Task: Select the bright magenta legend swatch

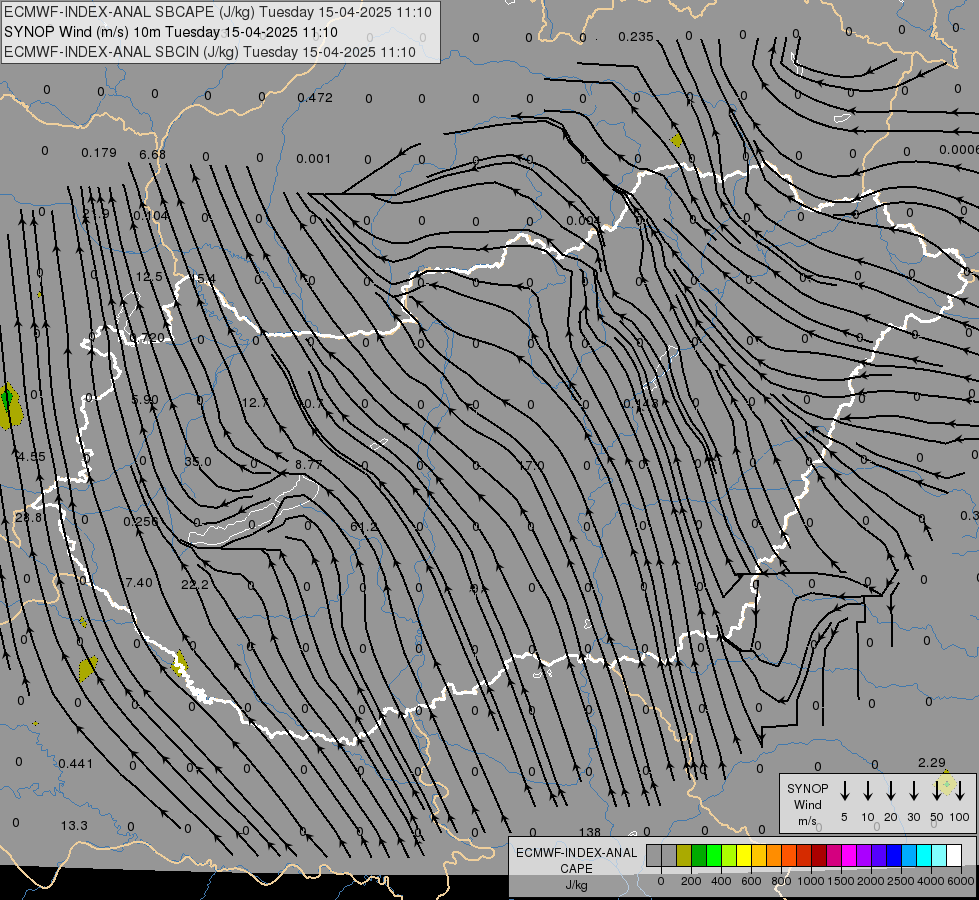Action: click(849, 856)
